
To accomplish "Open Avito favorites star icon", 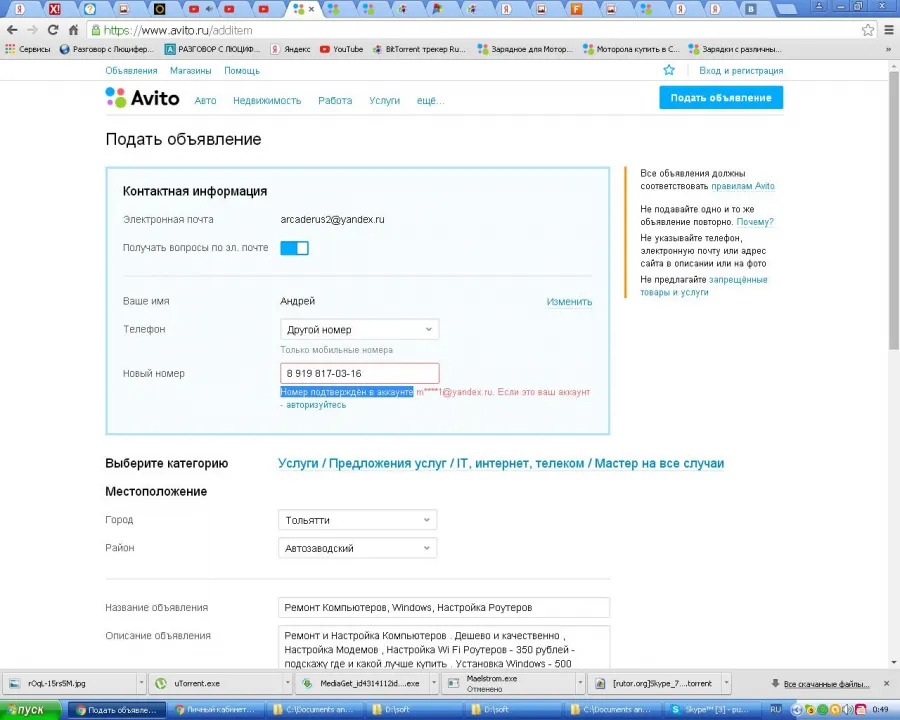I will click(669, 70).
